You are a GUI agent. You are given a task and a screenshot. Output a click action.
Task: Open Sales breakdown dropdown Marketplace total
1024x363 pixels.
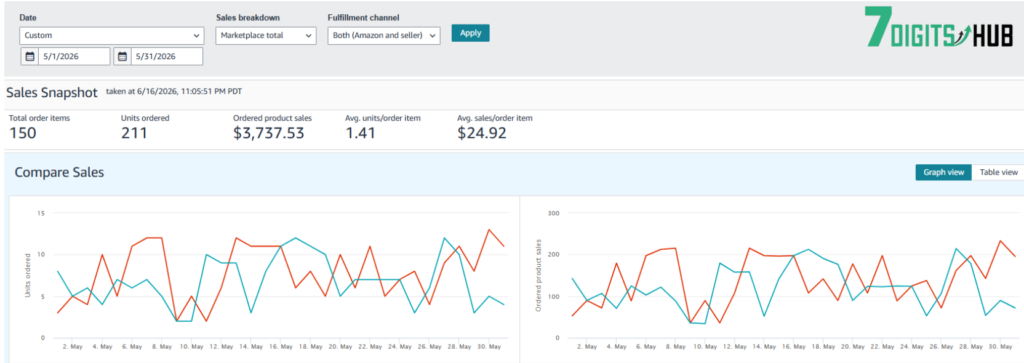[266, 35]
